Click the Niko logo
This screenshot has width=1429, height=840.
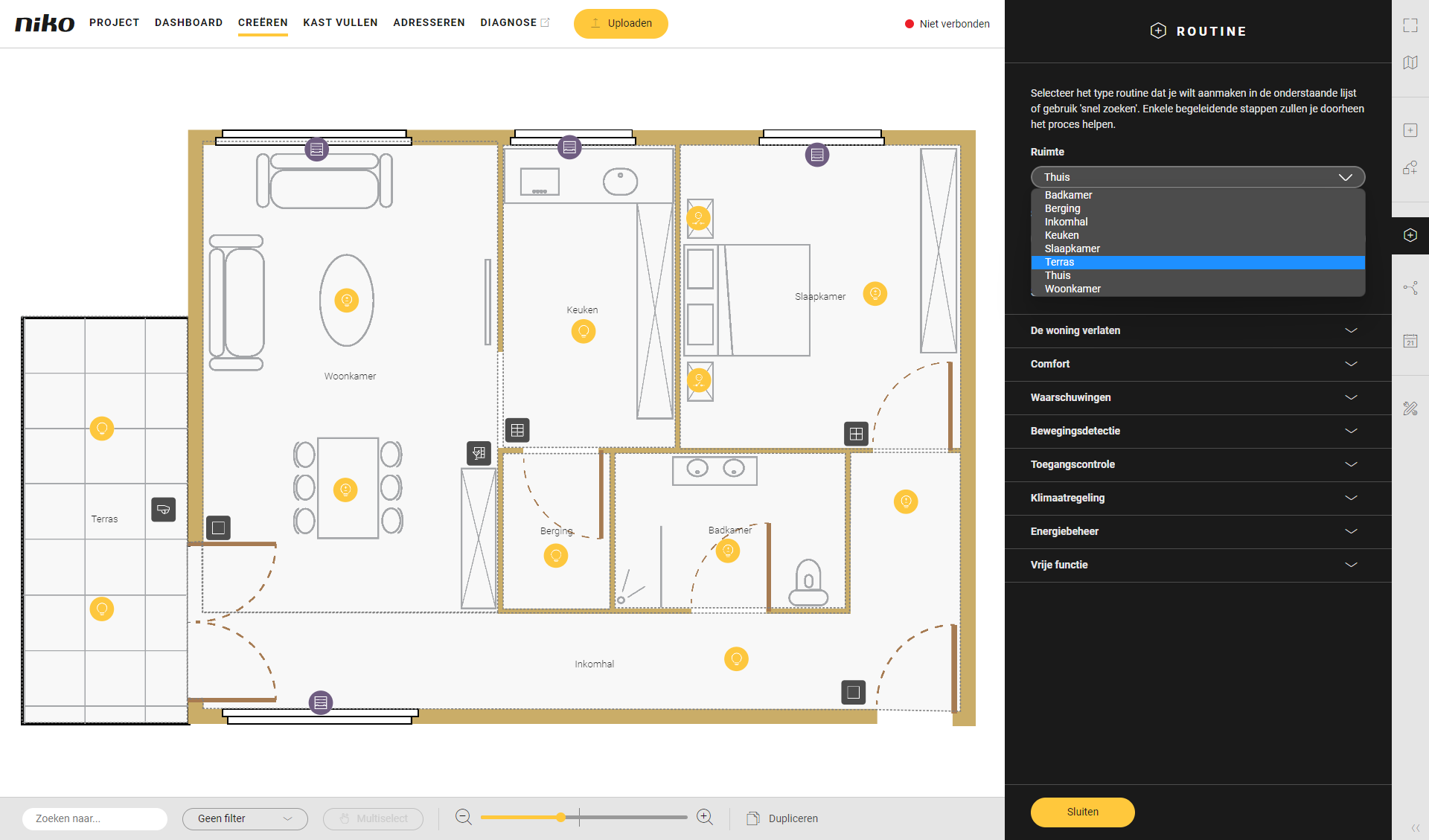(x=45, y=23)
